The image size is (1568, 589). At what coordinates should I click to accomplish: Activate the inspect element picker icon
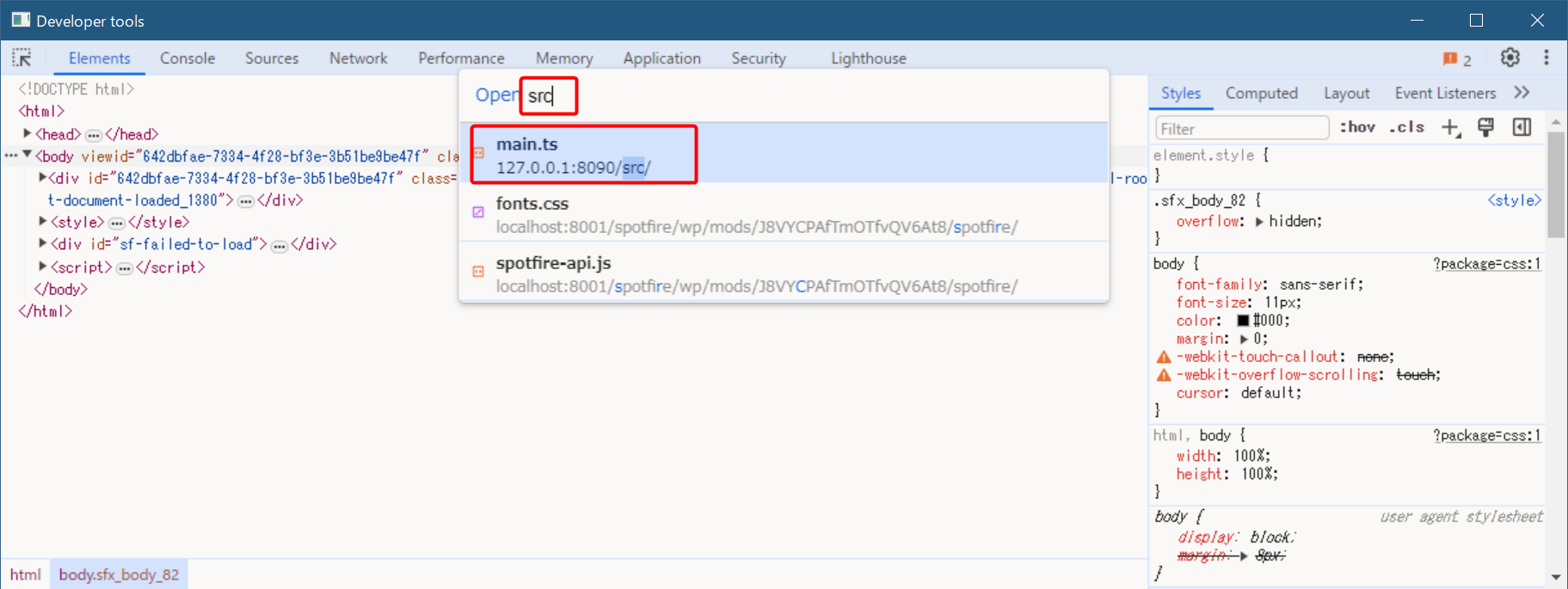(x=22, y=58)
